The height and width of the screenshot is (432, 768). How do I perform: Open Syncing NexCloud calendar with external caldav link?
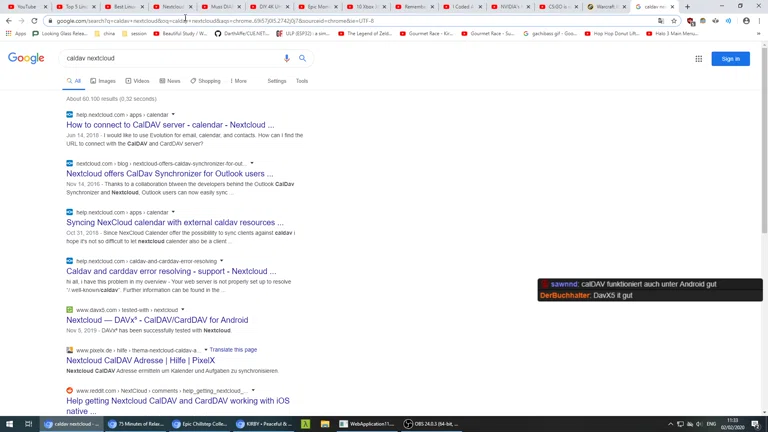click(175, 222)
